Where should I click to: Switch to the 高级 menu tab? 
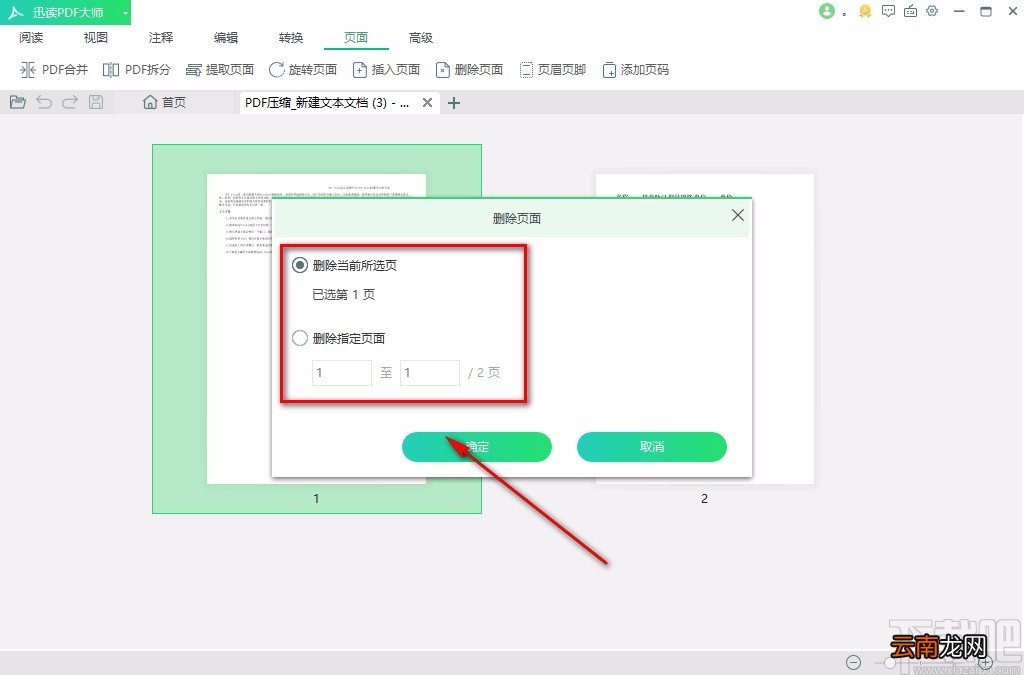click(x=421, y=38)
